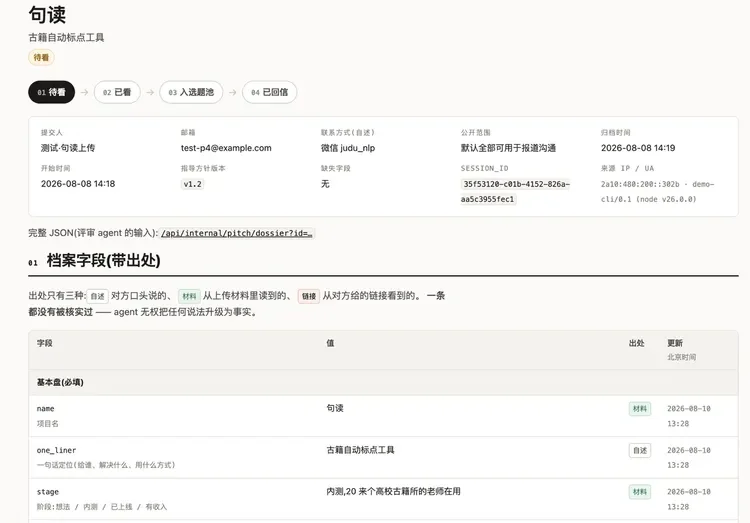Click the stage field label
750x523 pixels.
click(48, 492)
